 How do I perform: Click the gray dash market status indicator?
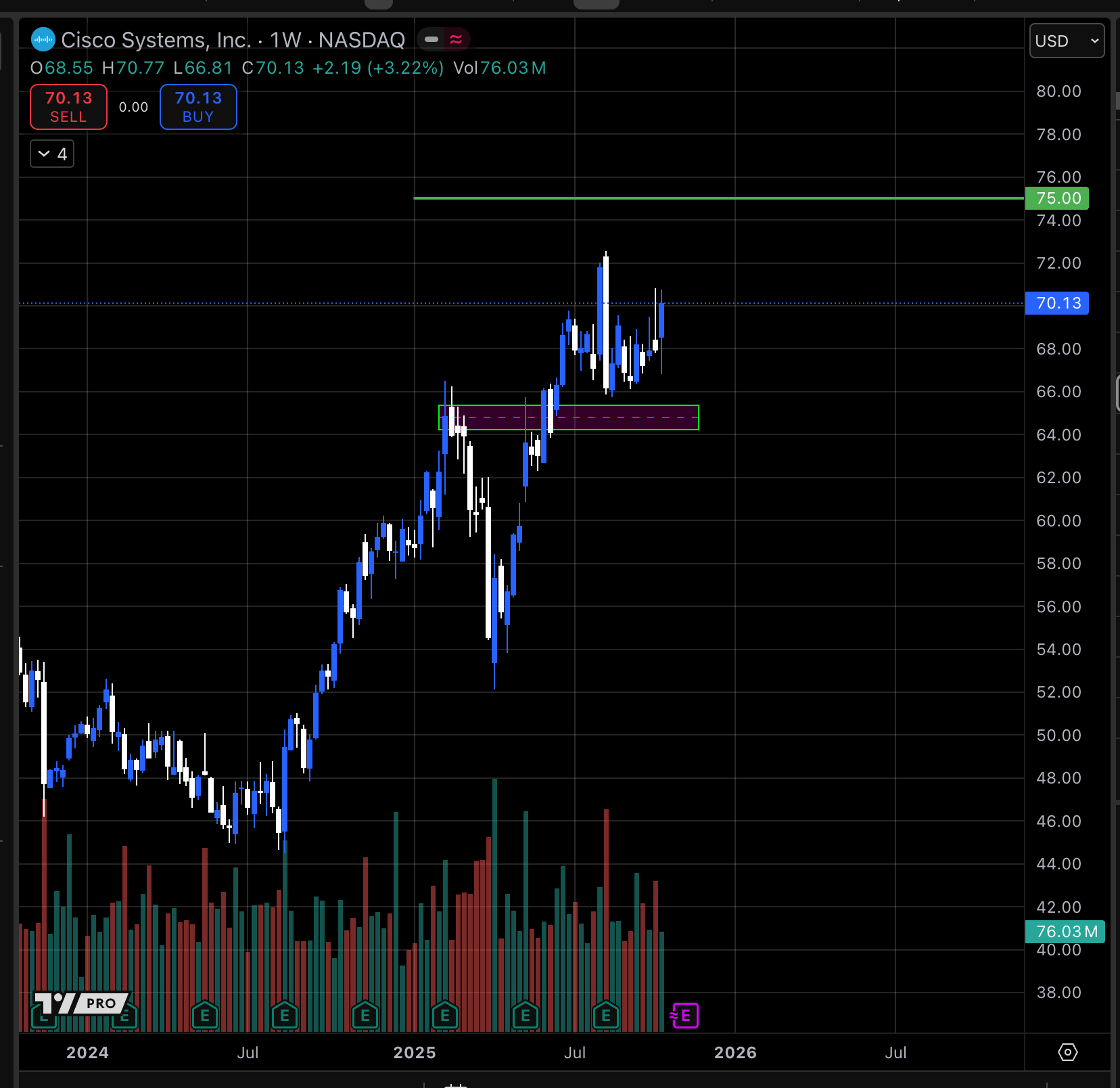[x=431, y=39]
